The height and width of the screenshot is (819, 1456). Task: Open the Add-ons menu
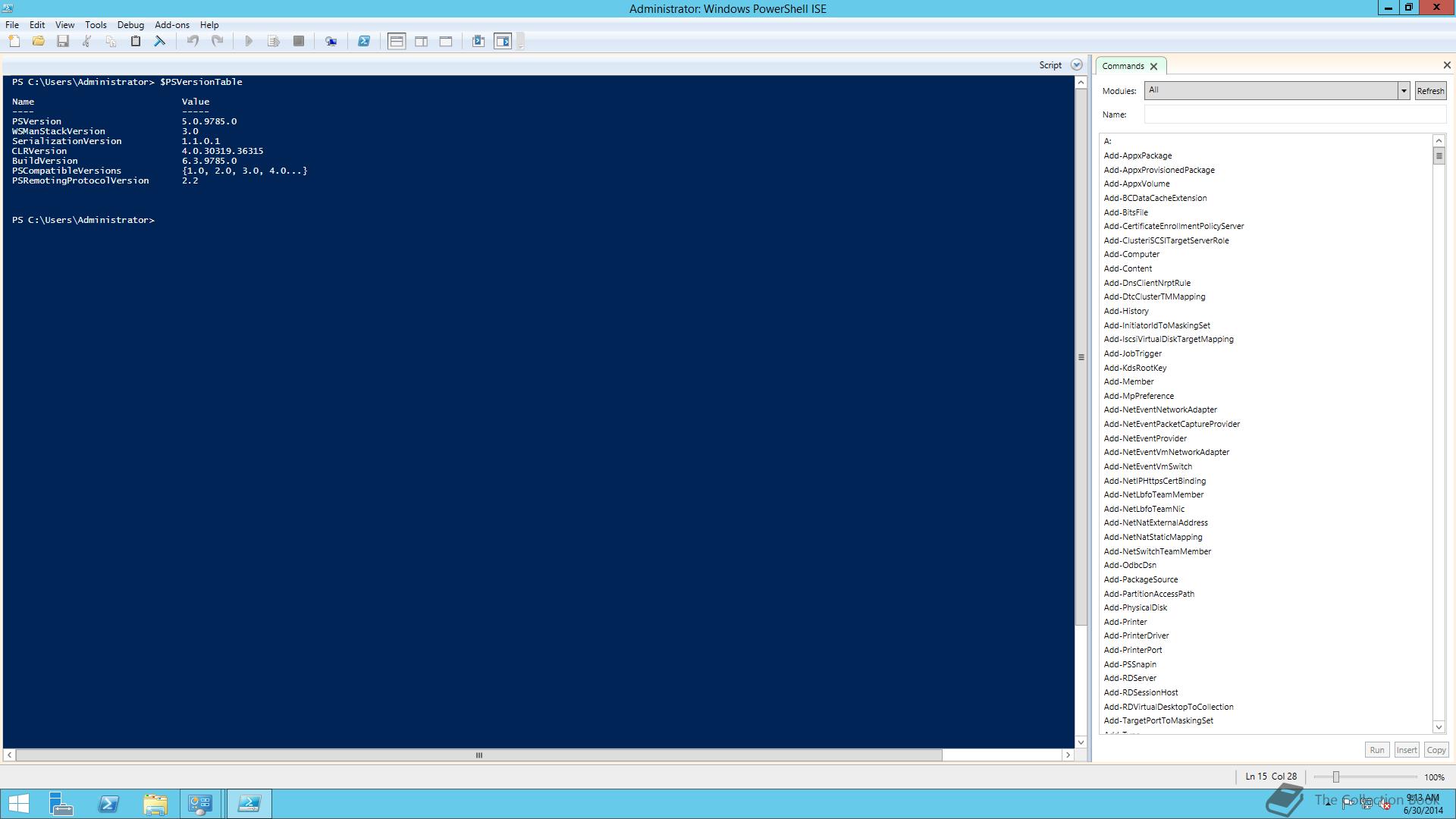point(172,25)
